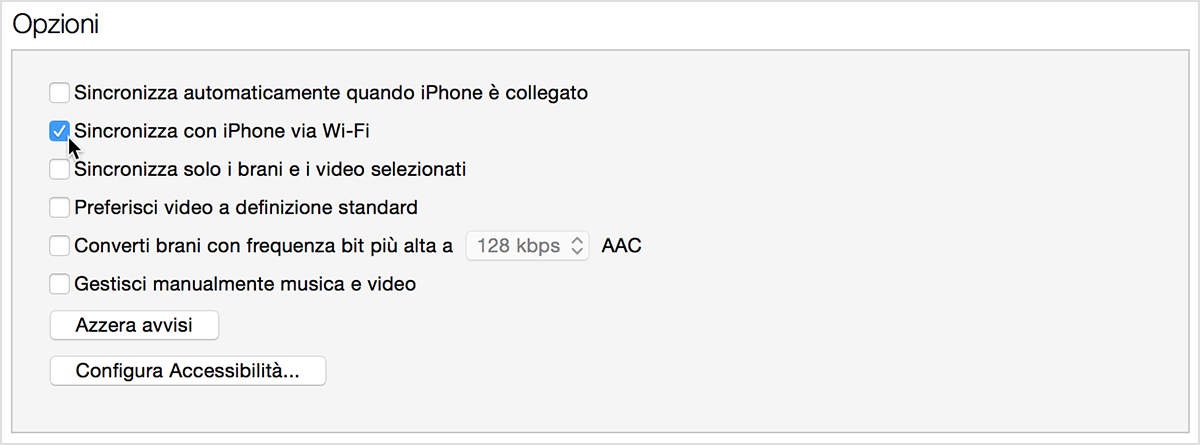Open the 128 kbps bitrate dropdown
The width and height of the screenshot is (1200, 446).
tap(528, 246)
